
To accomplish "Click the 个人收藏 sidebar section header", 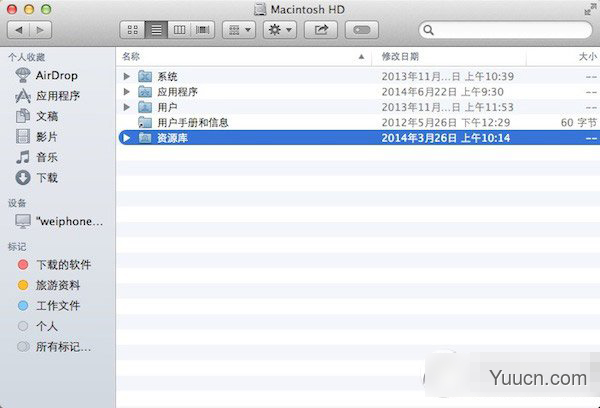I will click(x=26, y=57).
